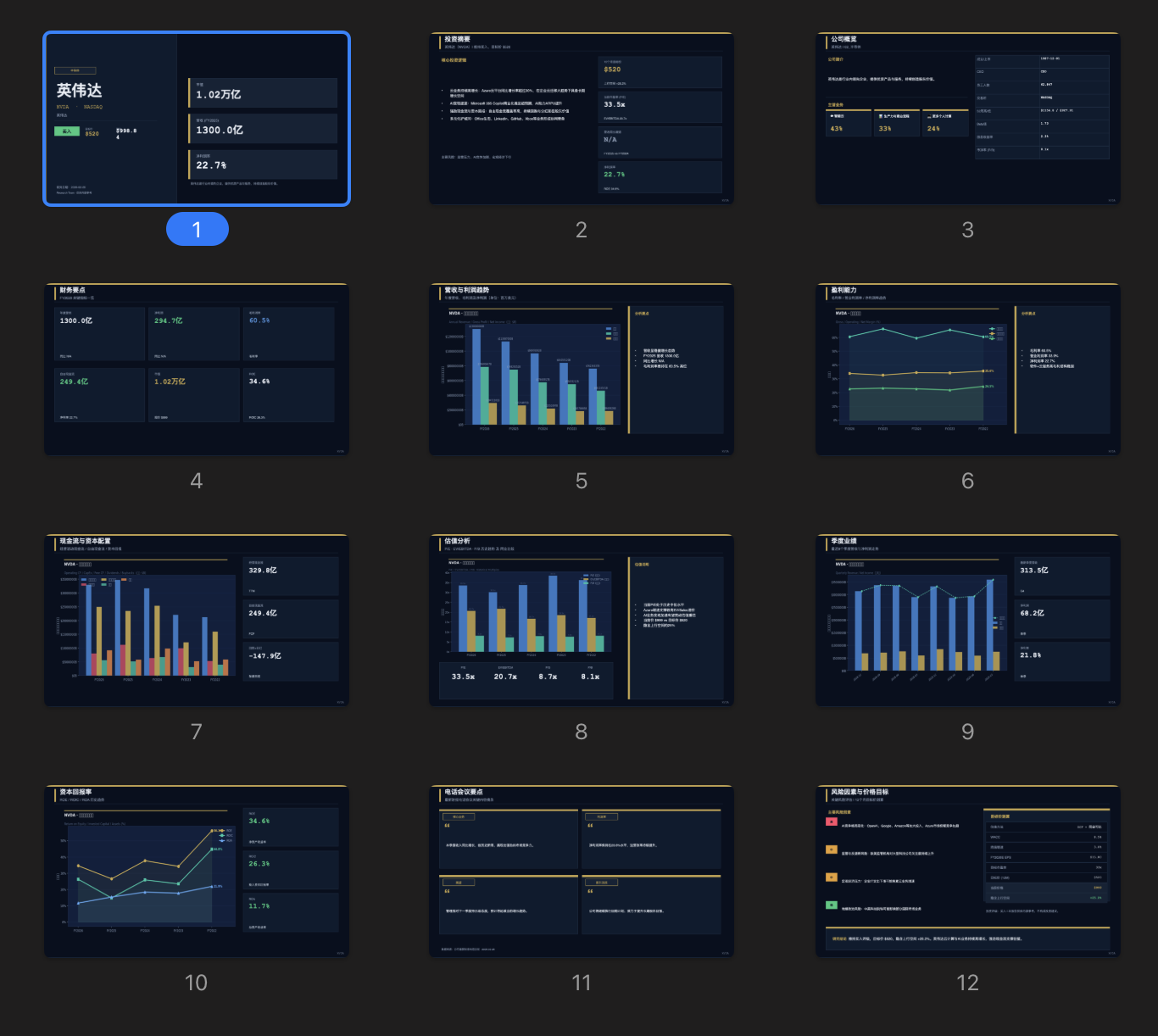The image size is (1158, 1036).
Task: Select the 英伟达 title slide thumbnail
Action: tap(197, 119)
